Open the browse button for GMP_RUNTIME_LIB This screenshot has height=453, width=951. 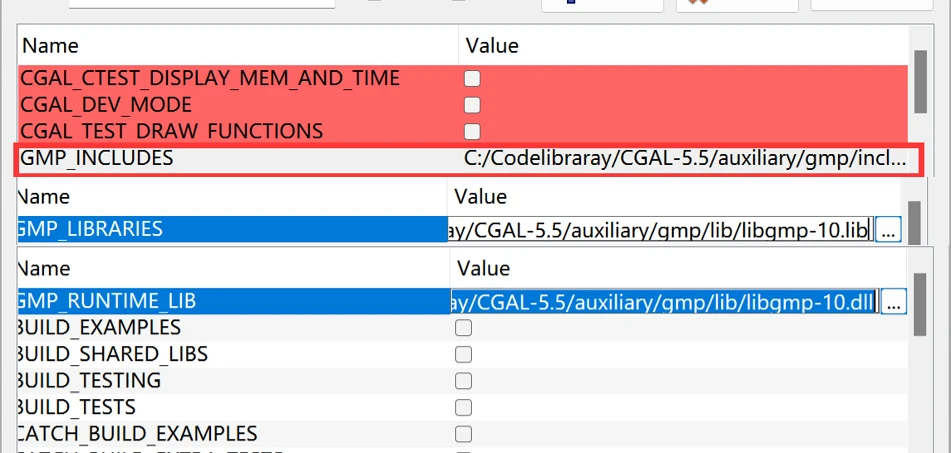(894, 300)
